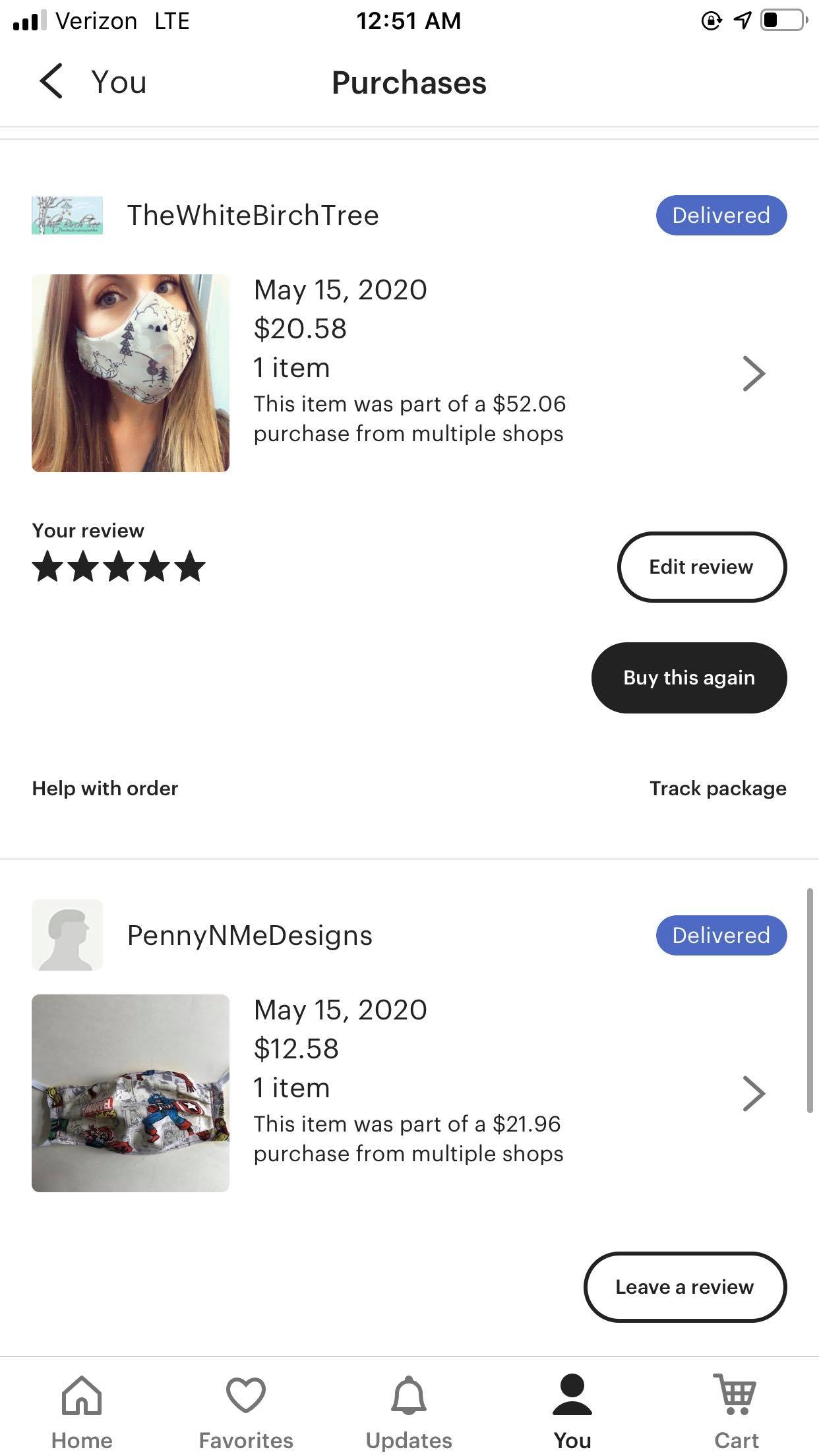Screen dimensions: 819x1456
Task: Expand TheWhiteBirchTree order details chevron
Action: click(x=754, y=374)
